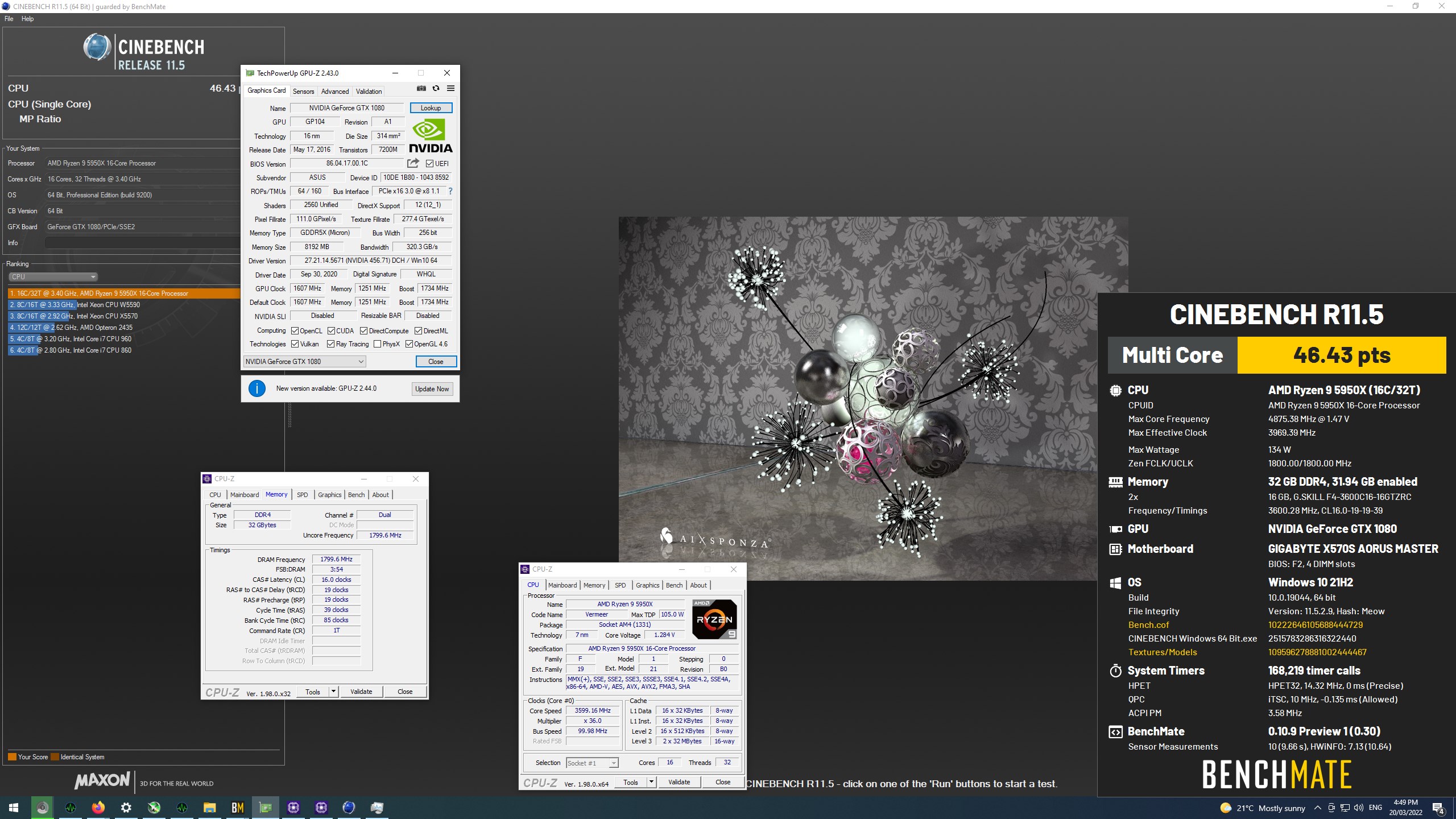The width and height of the screenshot is (1456, 819).
Task: Click the Cinebench Release 11.5 logo
Action: [144, 52]
